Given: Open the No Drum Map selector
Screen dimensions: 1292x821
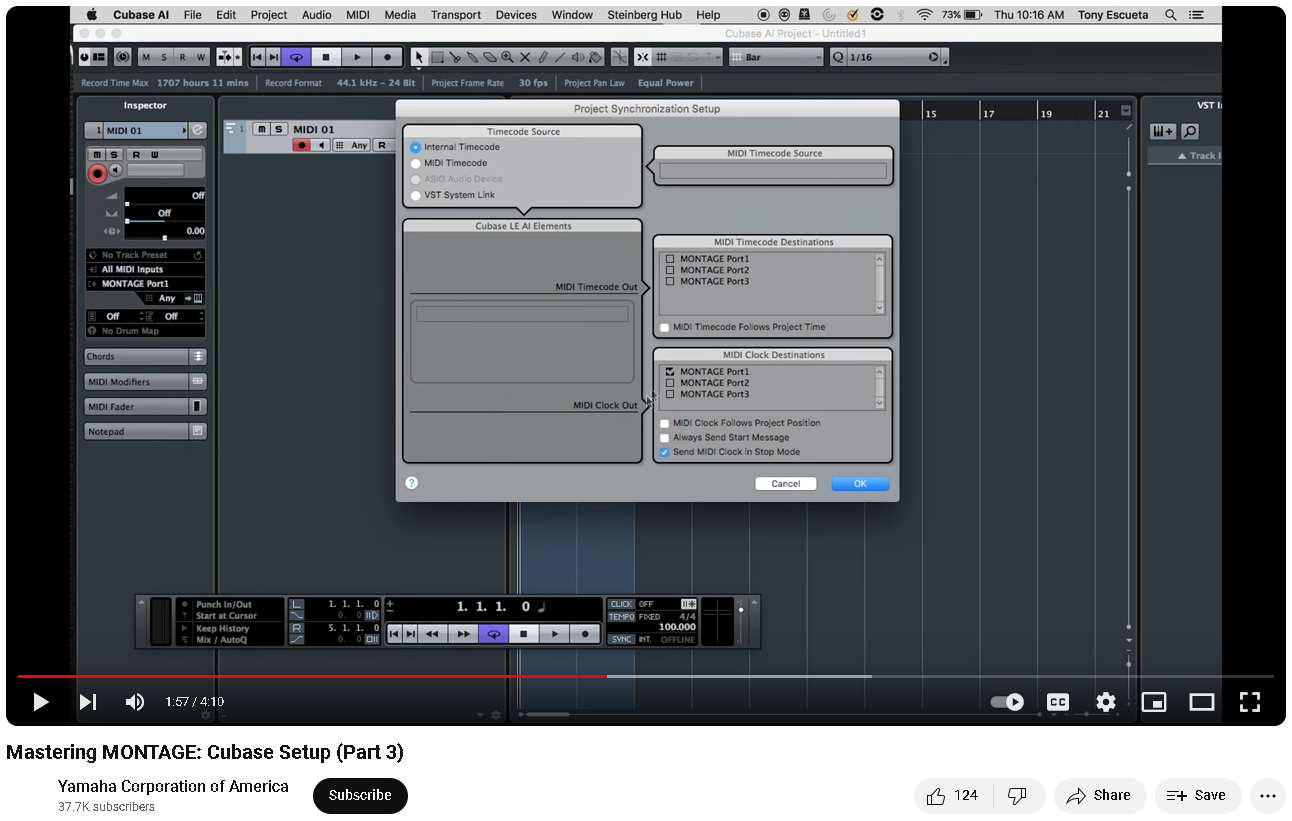Looking at the screenshot, I should pyautogui.click(x=145, y=331).
